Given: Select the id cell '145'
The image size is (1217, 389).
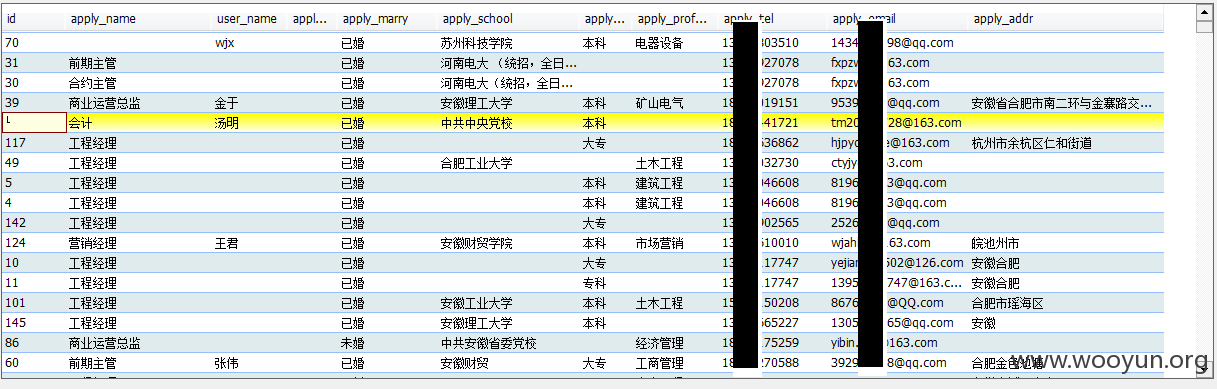Looking at the screenshot, I should 15,323.
